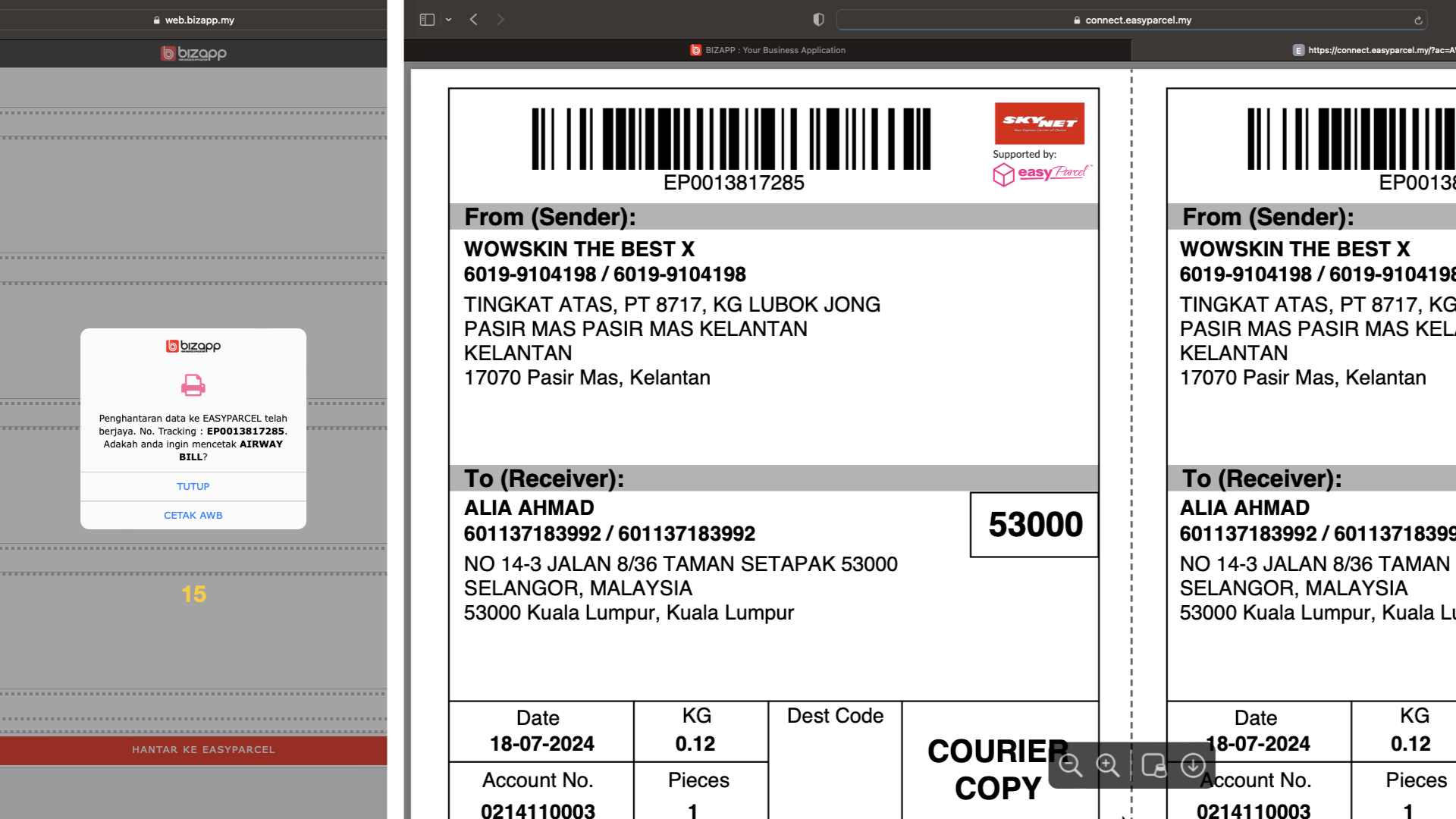Image resolution: width=1456 pixels, height=819 pixels.
Task: Click sender name WOWSKIN THE BEST X, first label
Action: coord(579,249)
